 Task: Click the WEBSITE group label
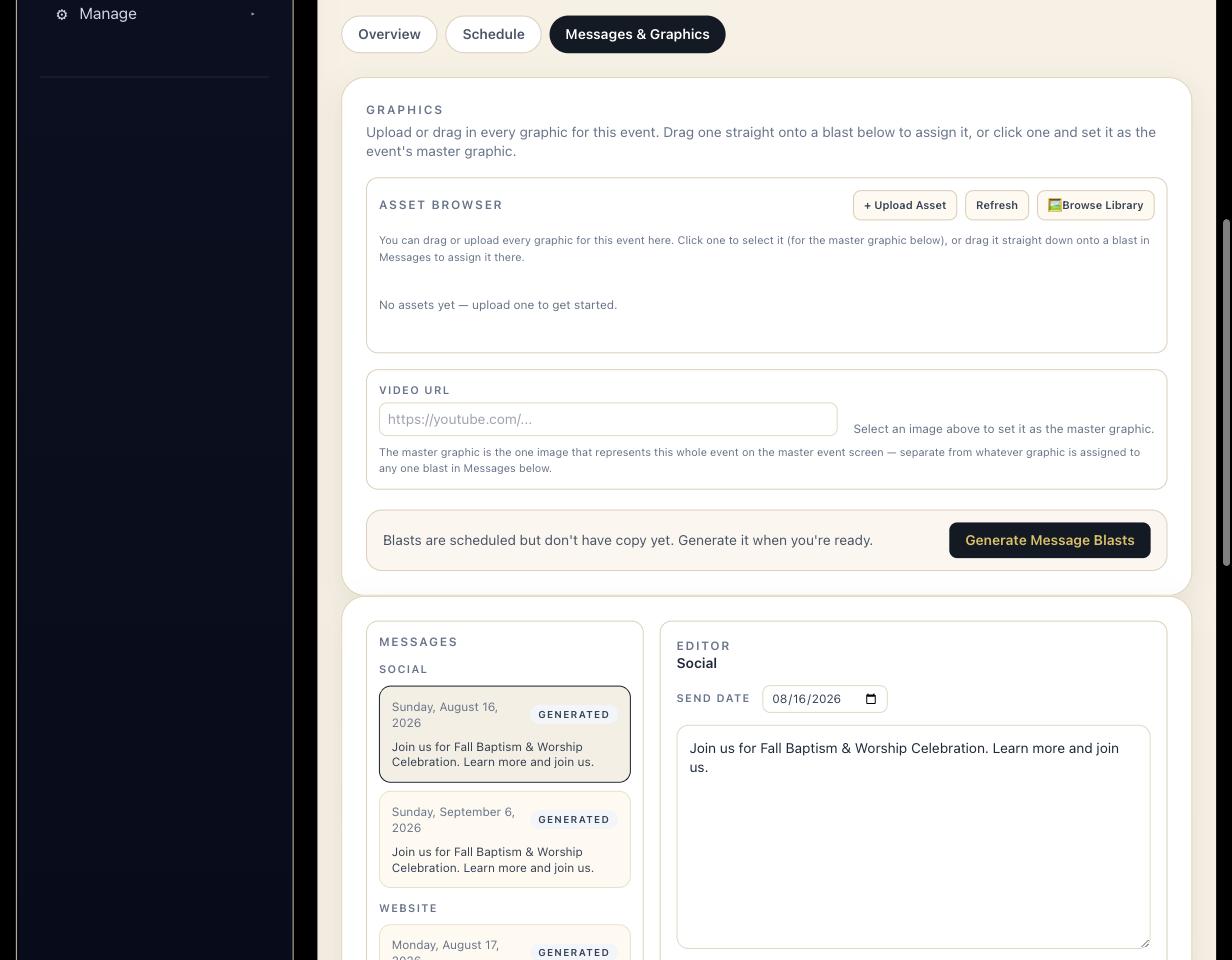(408, 908)
